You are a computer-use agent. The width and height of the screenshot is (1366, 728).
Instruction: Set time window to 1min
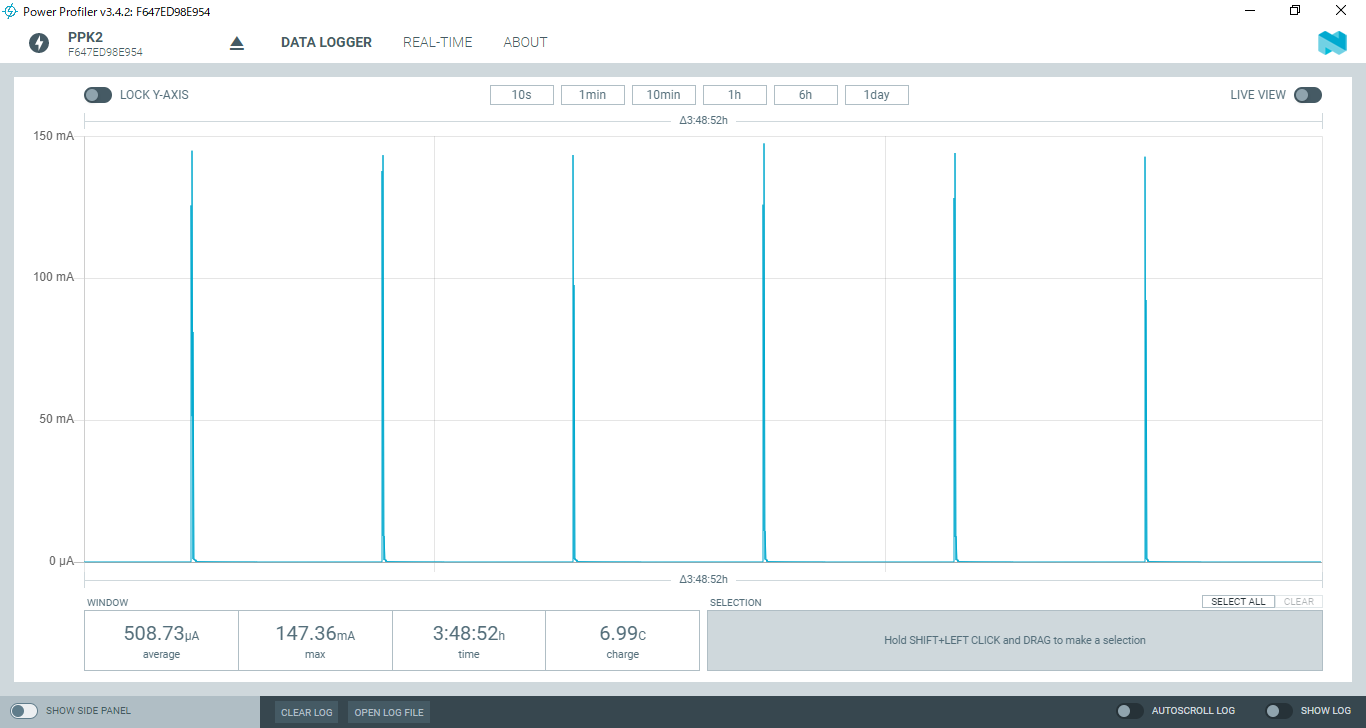(x=592, y=95)
